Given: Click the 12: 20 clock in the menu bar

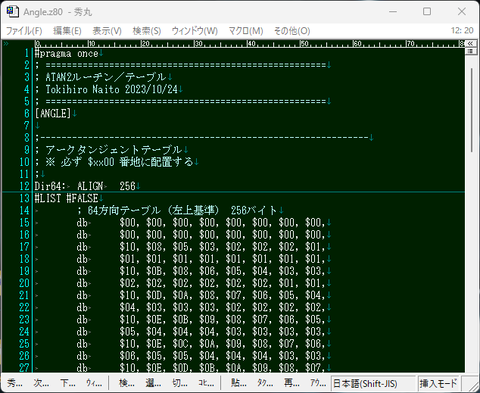Looking at the screenshot, I should click(x=462, y=31).
